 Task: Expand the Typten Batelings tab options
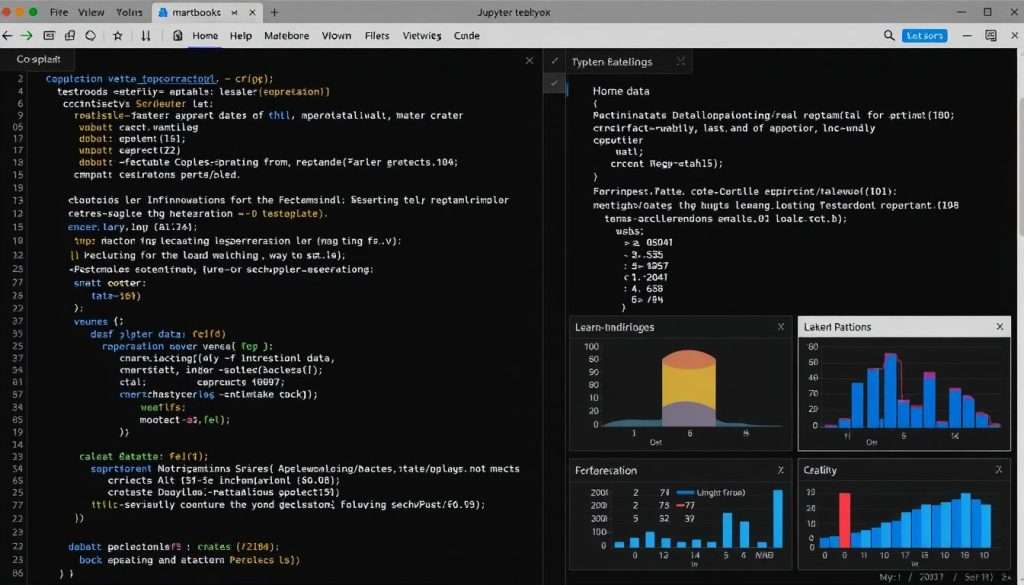680,61
